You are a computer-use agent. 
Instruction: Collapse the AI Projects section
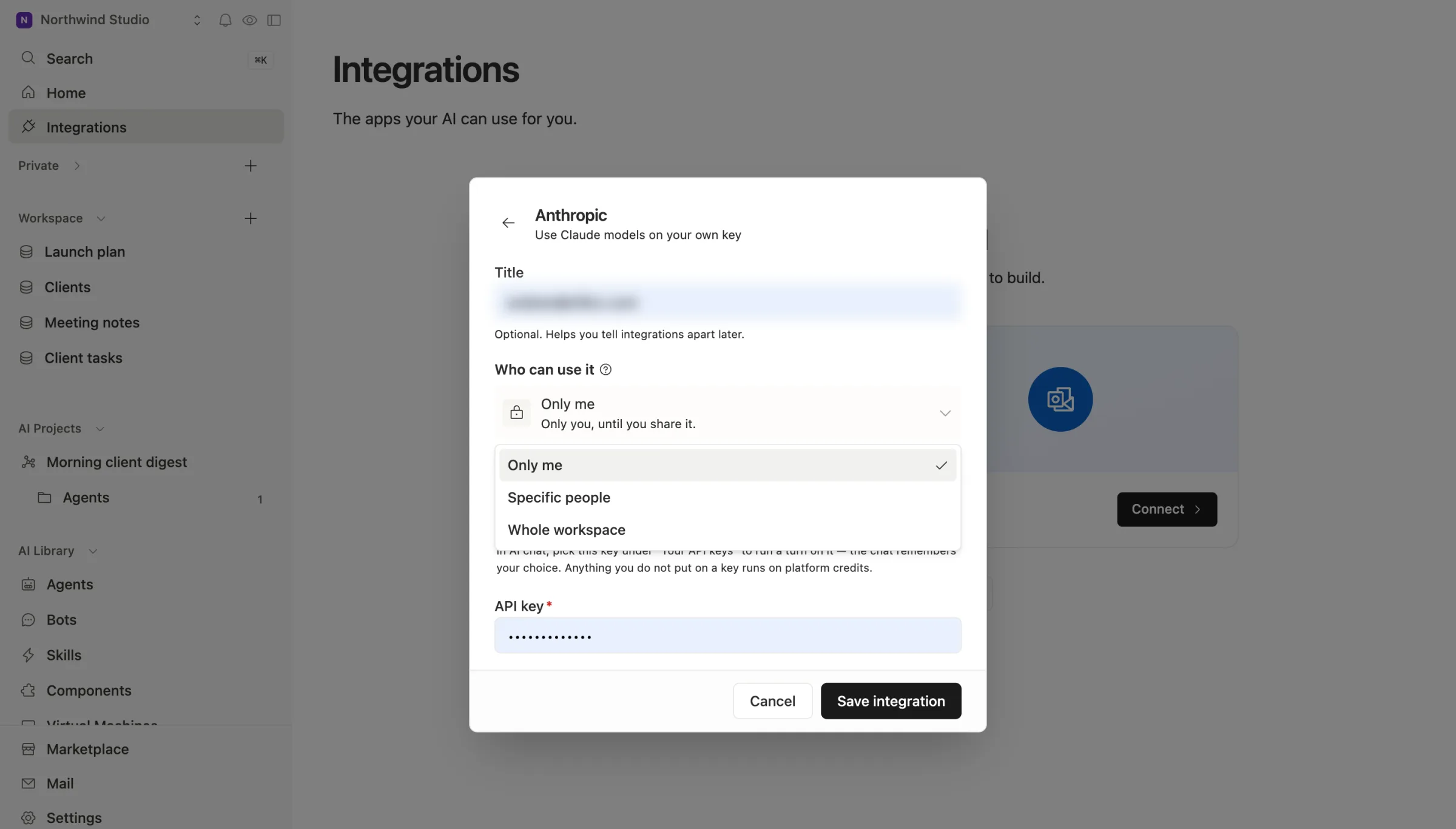[100, 429]
